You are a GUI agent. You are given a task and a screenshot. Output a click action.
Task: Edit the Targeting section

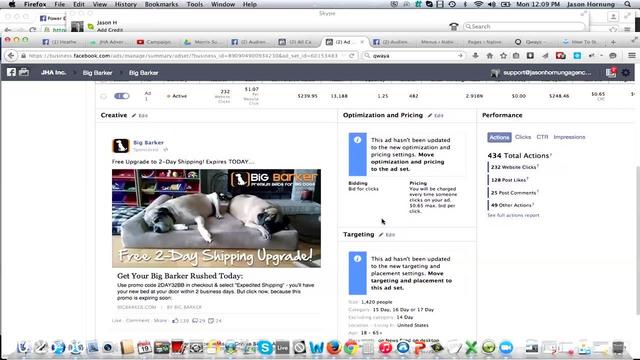[x=387, y=235]
